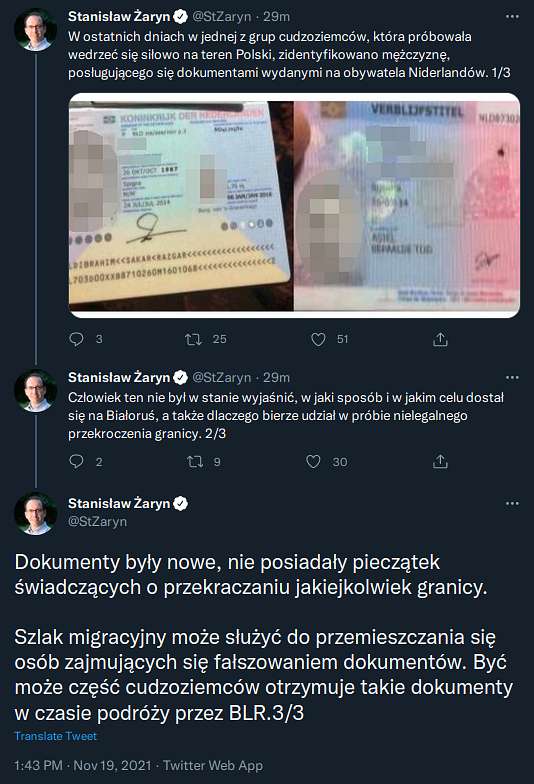Screen dimensions: 534x784
Task: Retweet the second tweet with 9 retweets
Action: (194, 462)
